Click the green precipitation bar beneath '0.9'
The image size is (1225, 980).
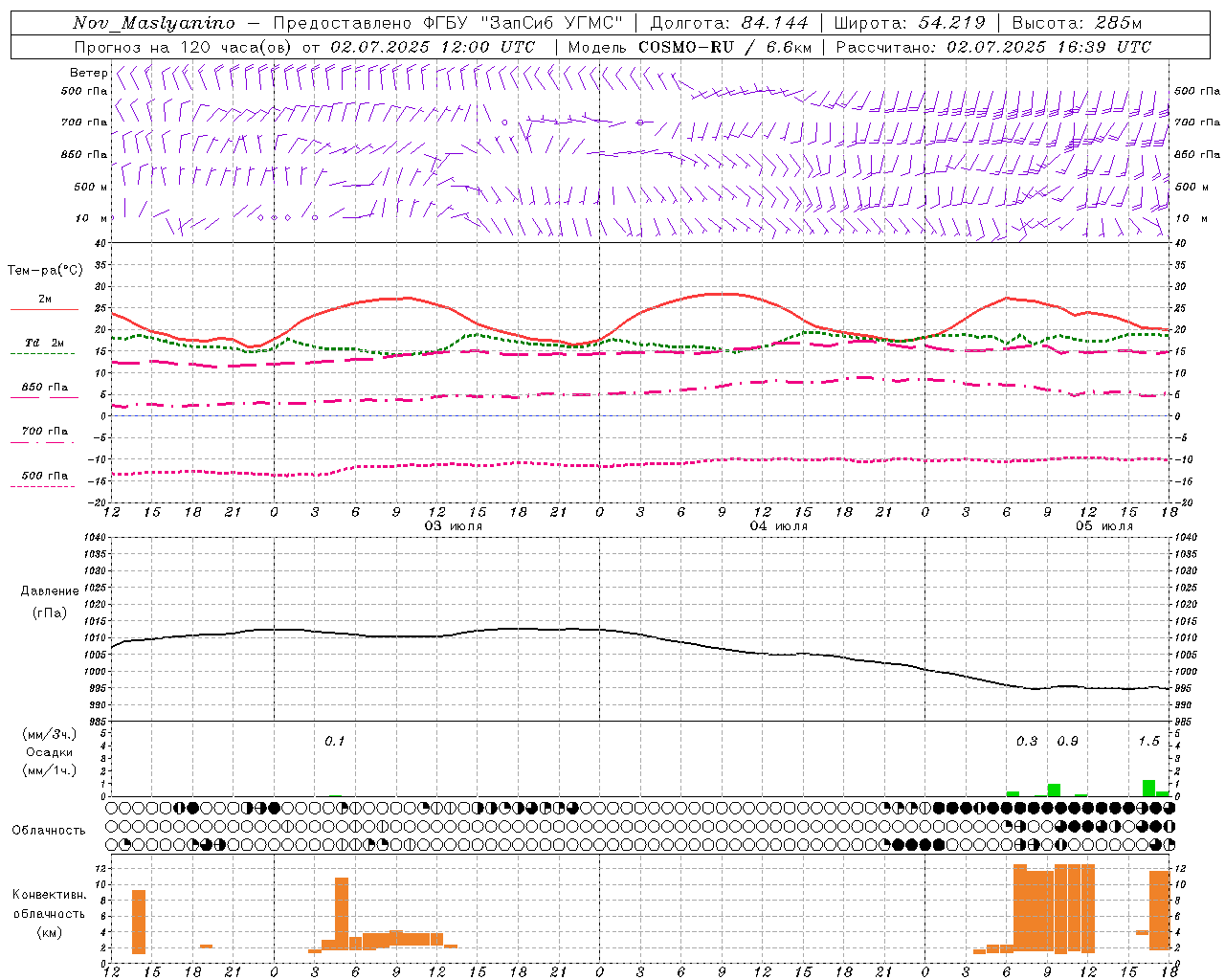click(x=1054, y=791)
